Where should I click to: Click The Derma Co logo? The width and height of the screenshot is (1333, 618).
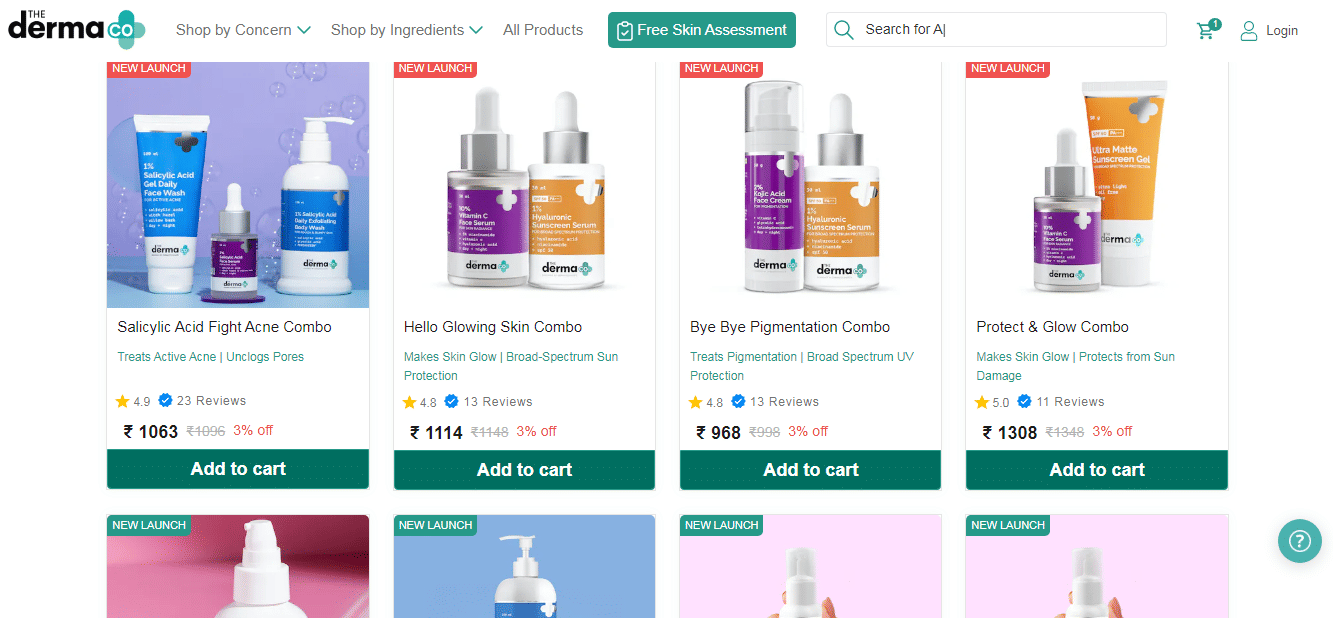(x=75, y=29)
